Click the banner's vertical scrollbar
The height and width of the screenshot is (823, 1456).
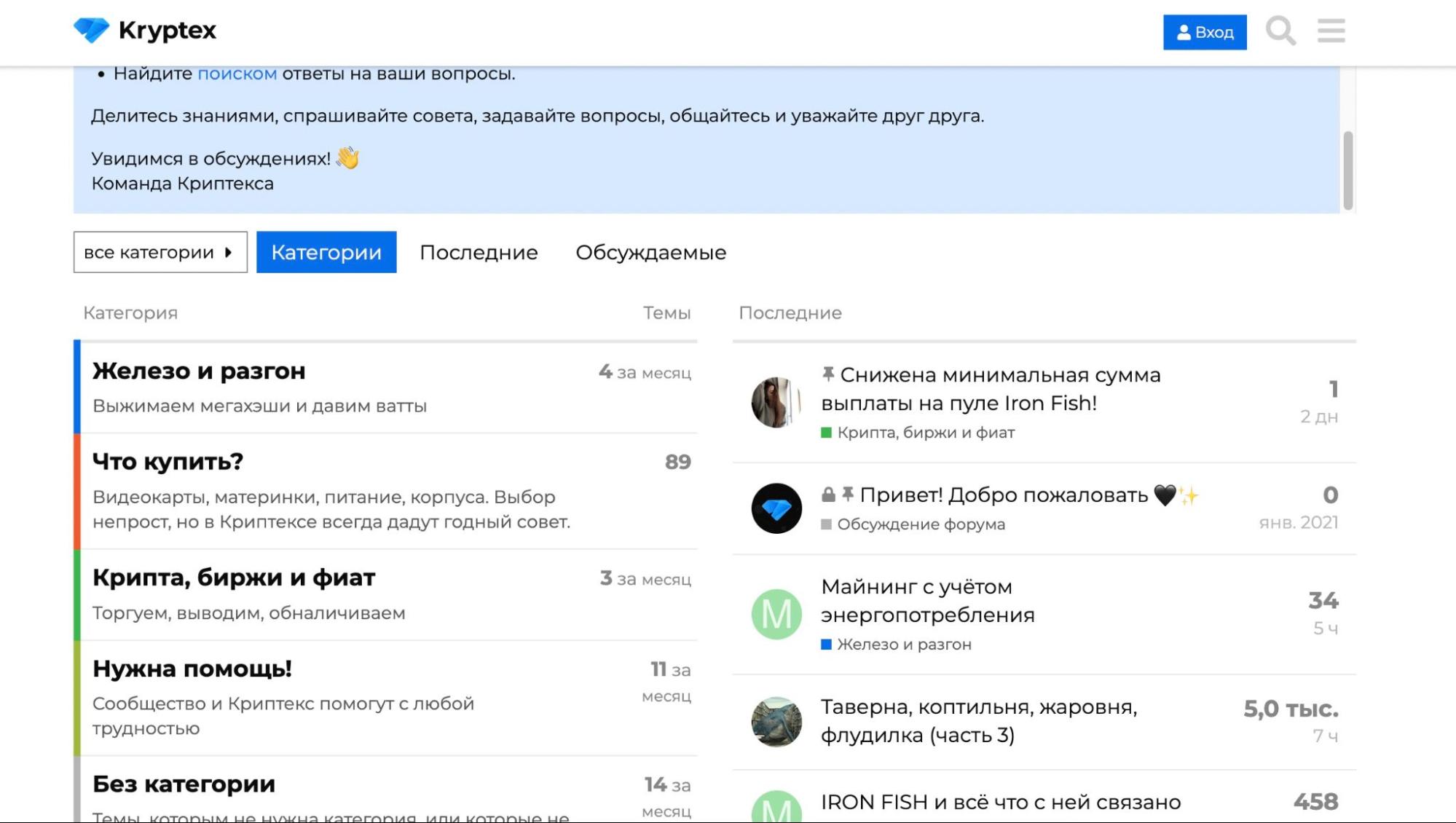tap(1347, 170)
